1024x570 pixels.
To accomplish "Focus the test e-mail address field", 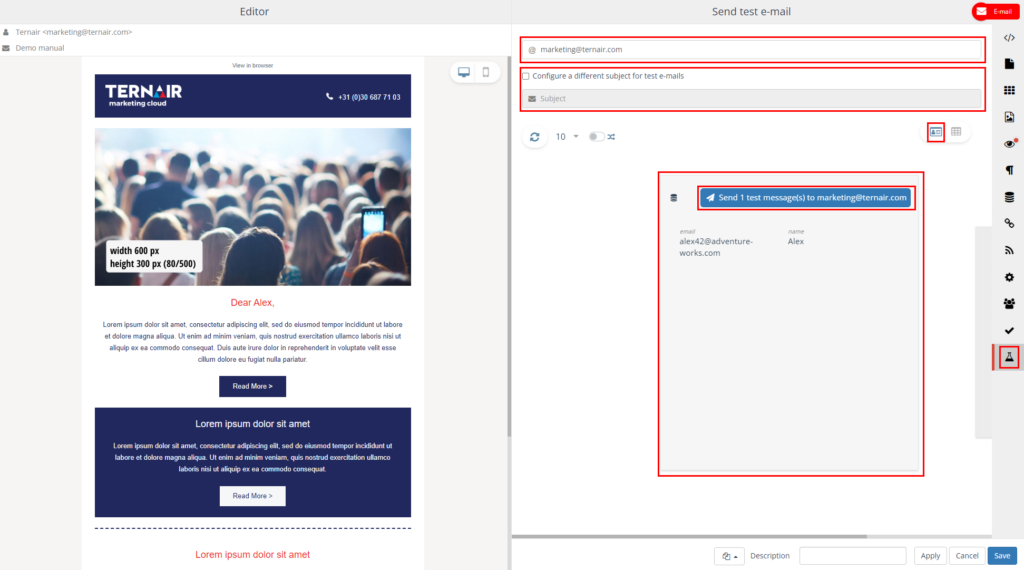I will [752, 50].
